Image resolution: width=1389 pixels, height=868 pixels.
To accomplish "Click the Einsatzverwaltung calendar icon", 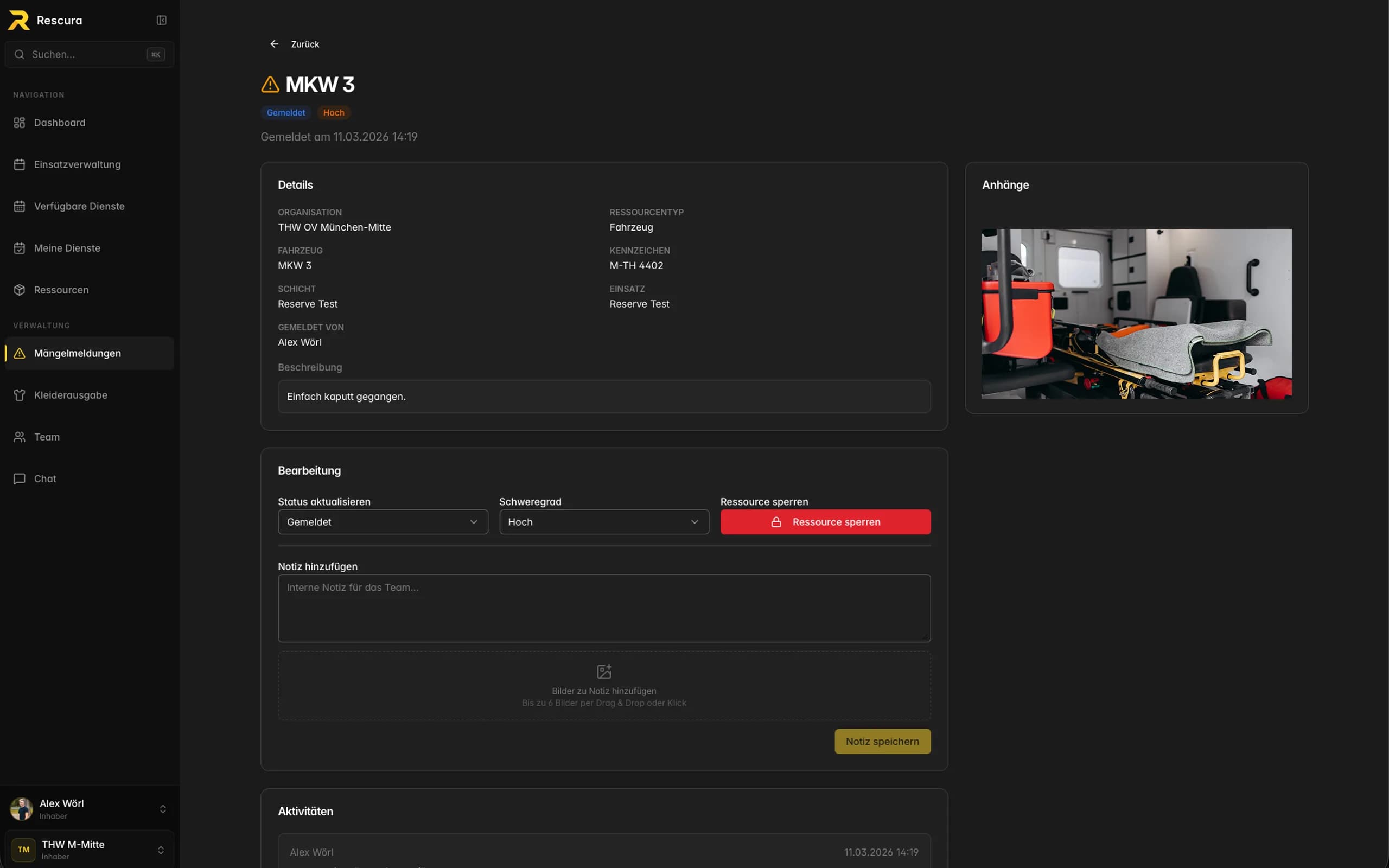I will (x=20, y=164).
